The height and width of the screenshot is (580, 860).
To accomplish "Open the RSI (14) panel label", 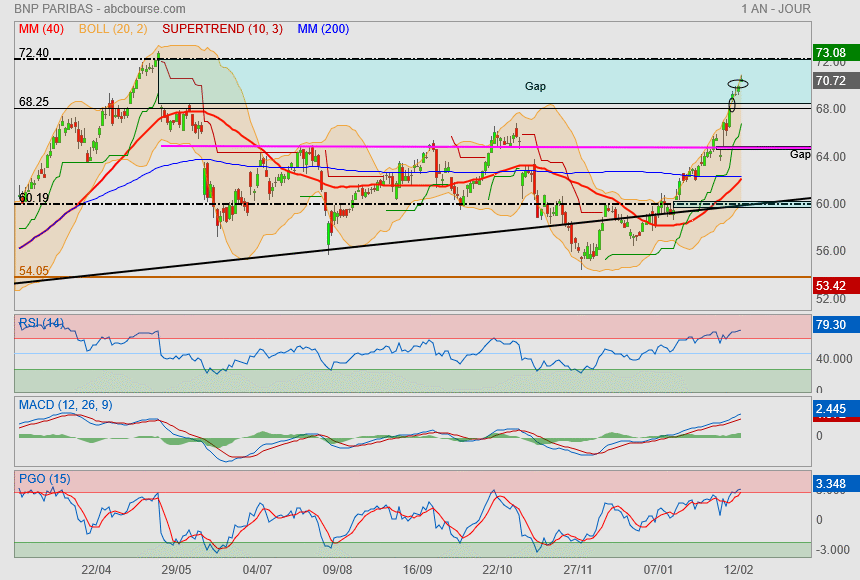I will [41, 323].
